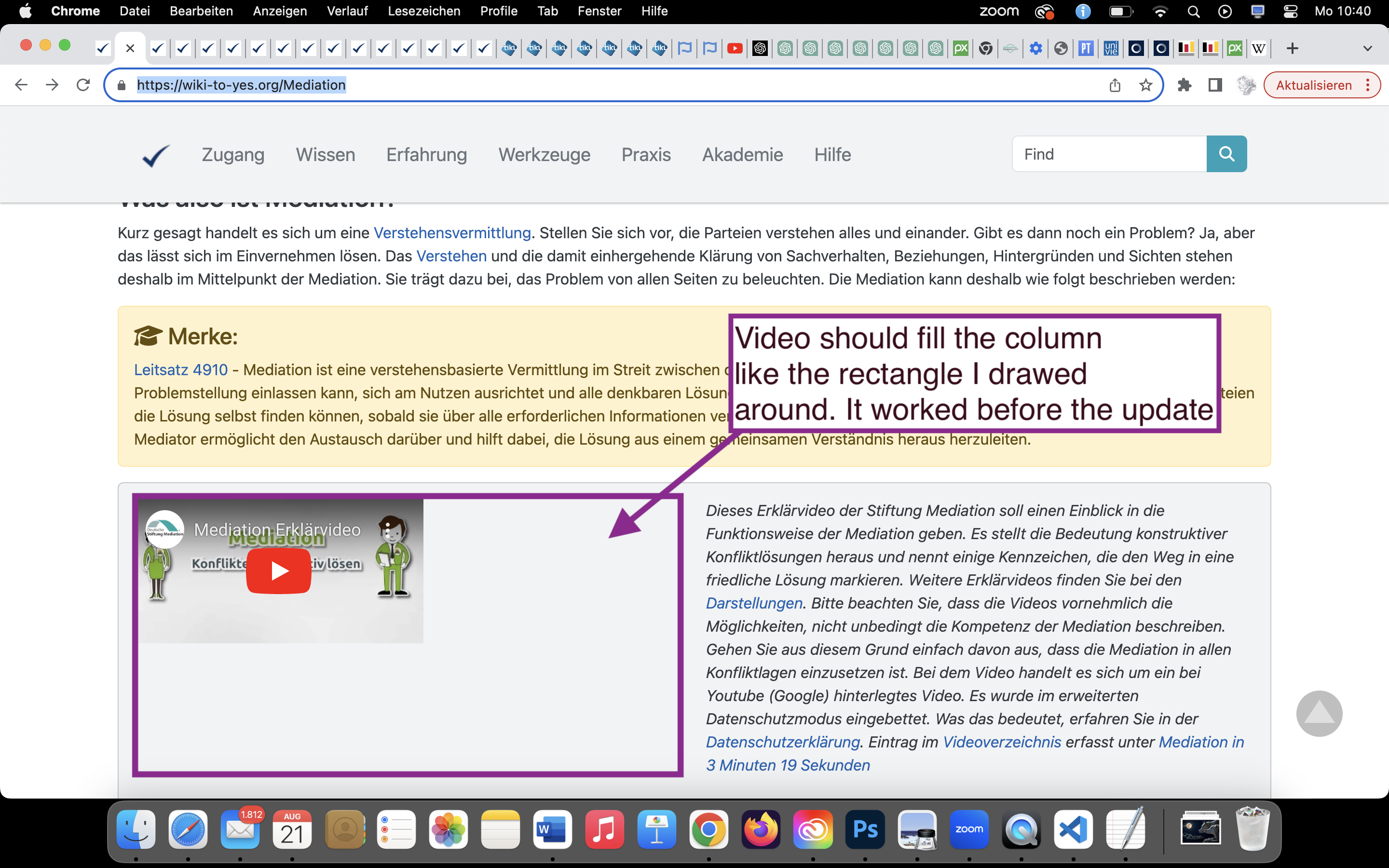1389x868 pixels.
Task: Open the Werkzeuge navigation menu
Action: coord(544,154)
